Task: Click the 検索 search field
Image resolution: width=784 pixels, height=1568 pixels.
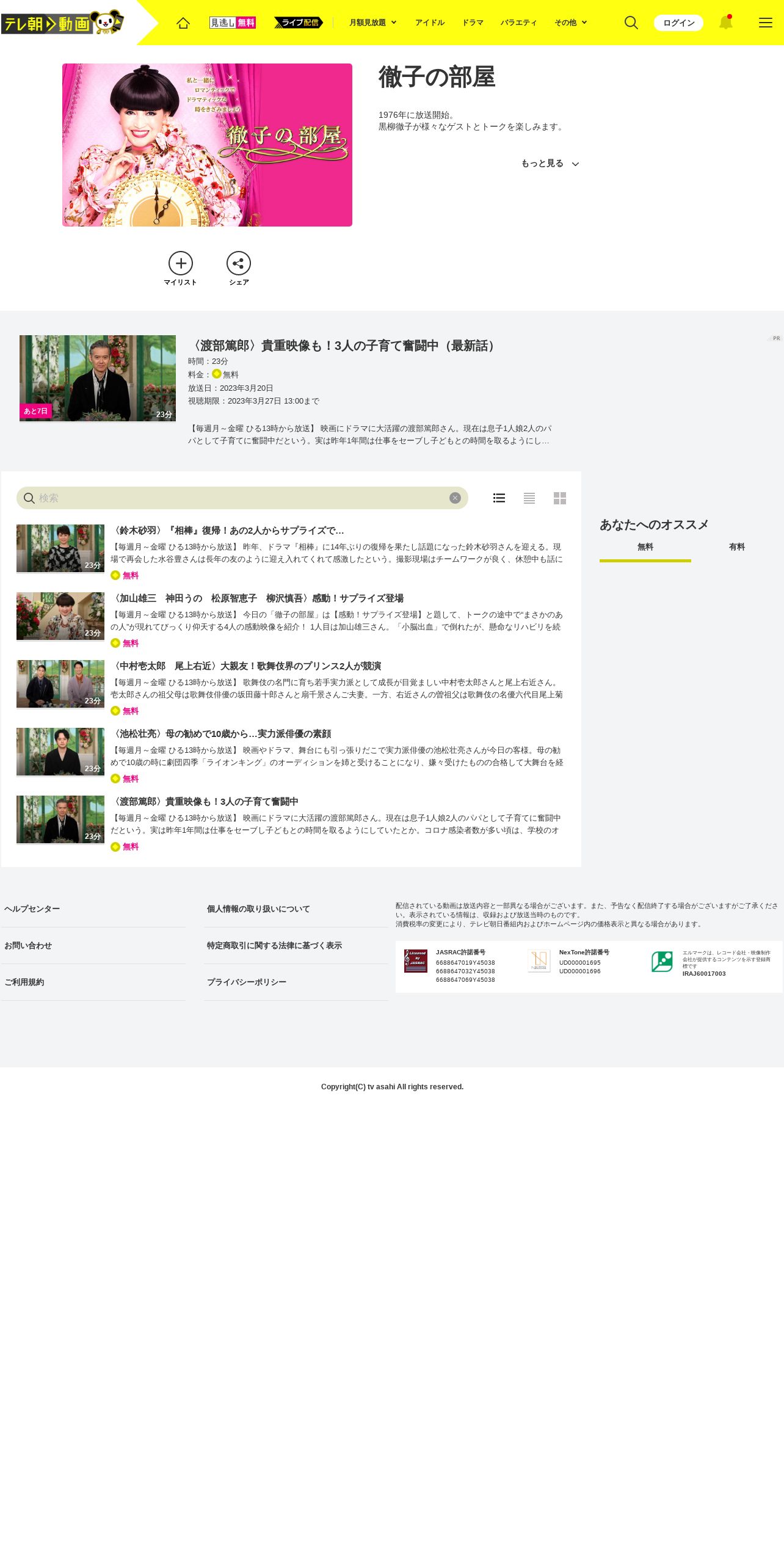Action: coord(242,498)
